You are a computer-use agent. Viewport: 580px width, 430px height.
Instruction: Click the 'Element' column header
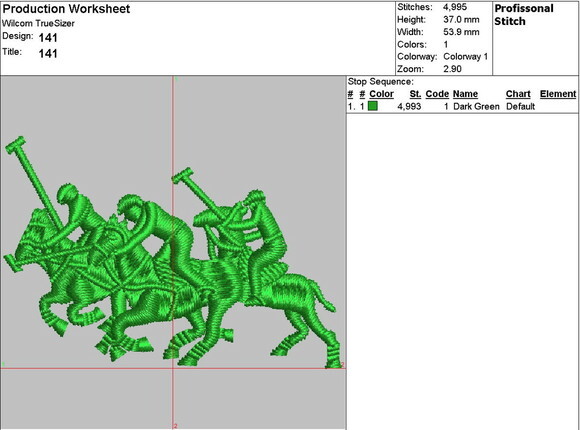tap(558, 94)
